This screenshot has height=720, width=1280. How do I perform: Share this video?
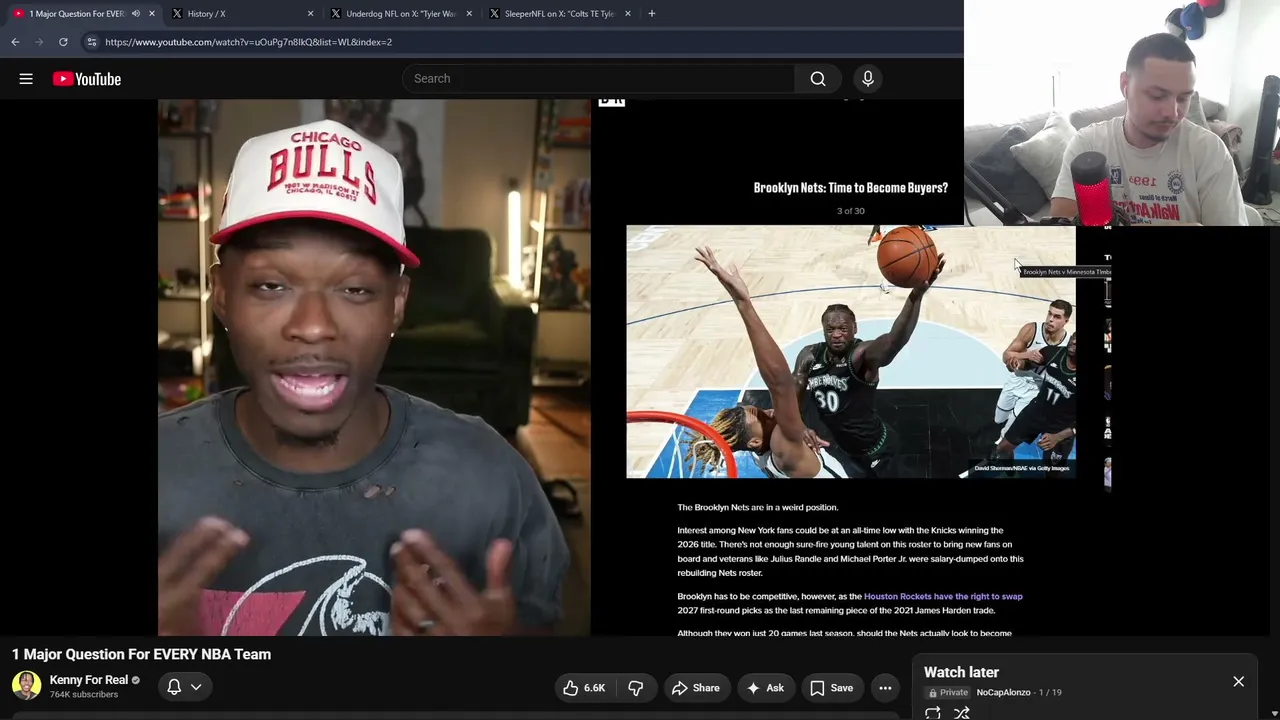click(696, 688)
